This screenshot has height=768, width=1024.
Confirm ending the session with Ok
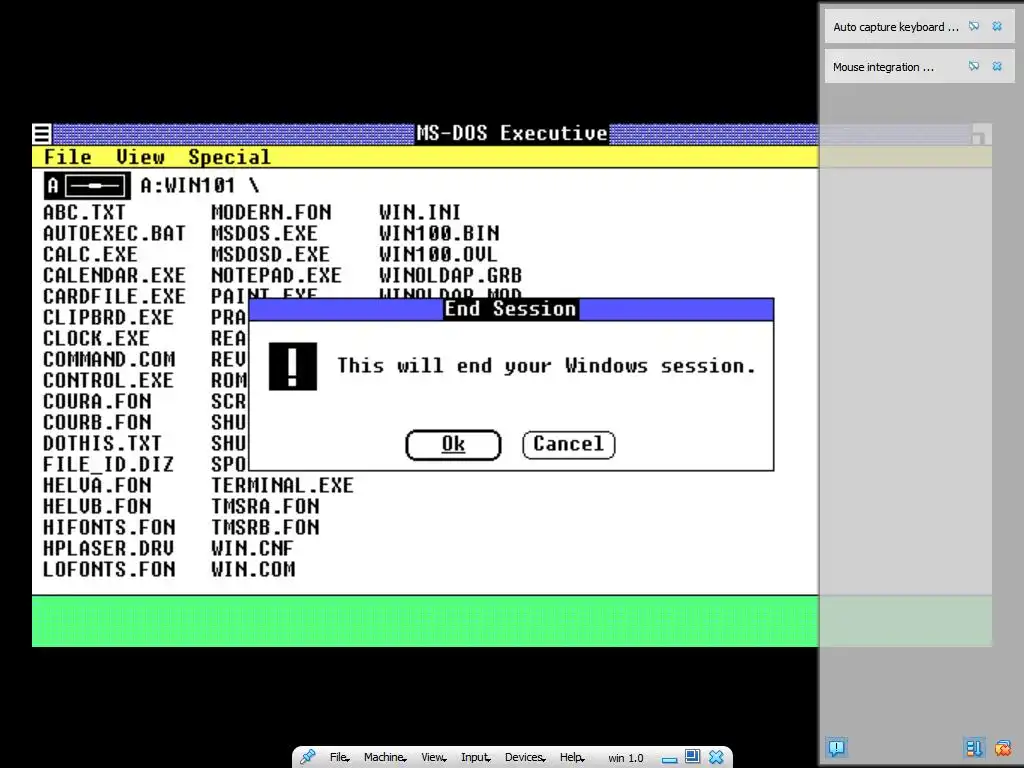[453, 445]
